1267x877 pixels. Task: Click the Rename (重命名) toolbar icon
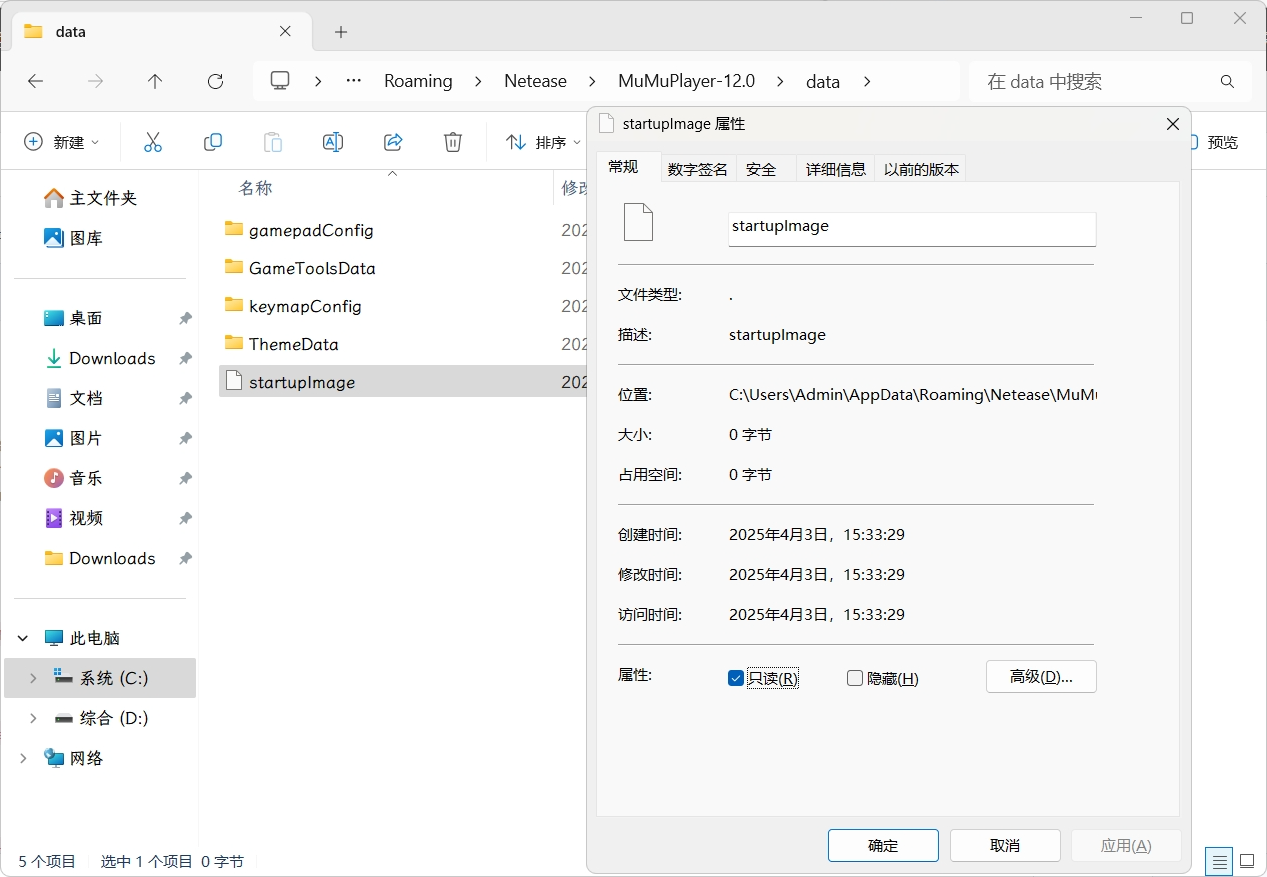pos(332,142)
